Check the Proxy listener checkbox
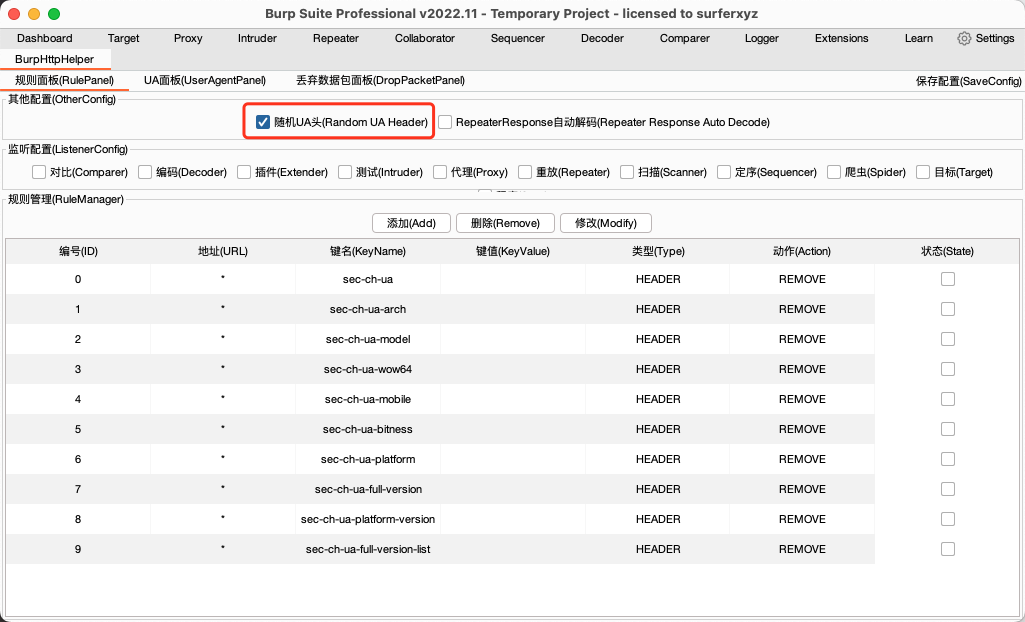Viewport: 1025px width, 622px height. pyautogui.click(x=440, y=172)
